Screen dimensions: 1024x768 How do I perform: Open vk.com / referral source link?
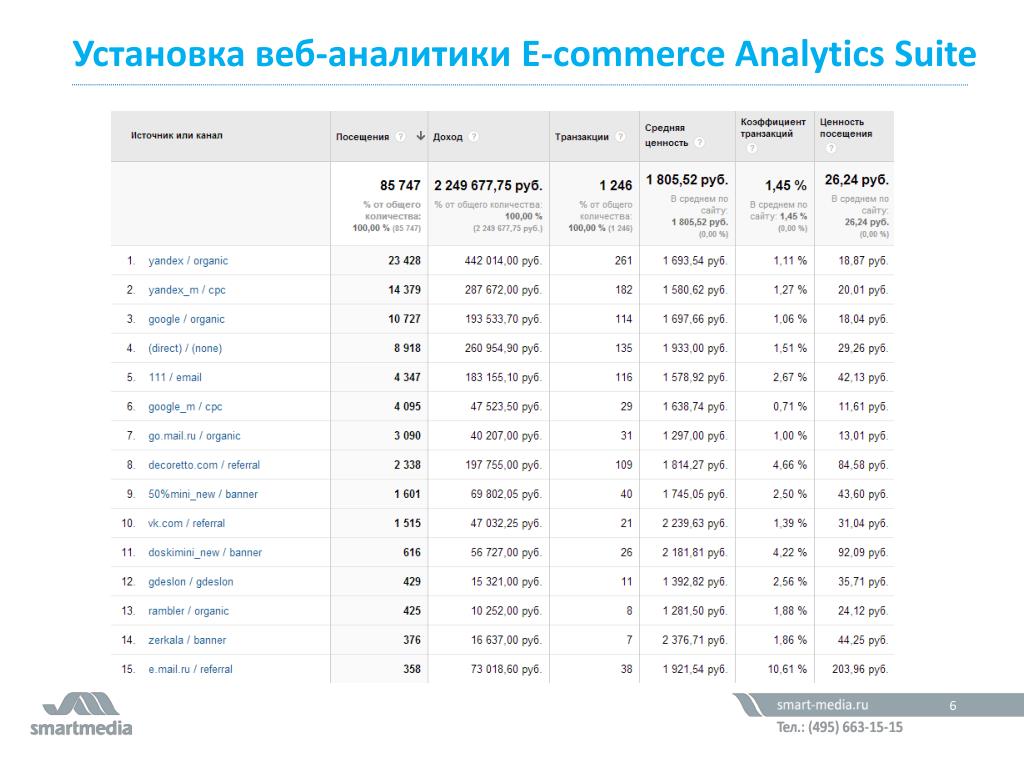pos(186,523)
